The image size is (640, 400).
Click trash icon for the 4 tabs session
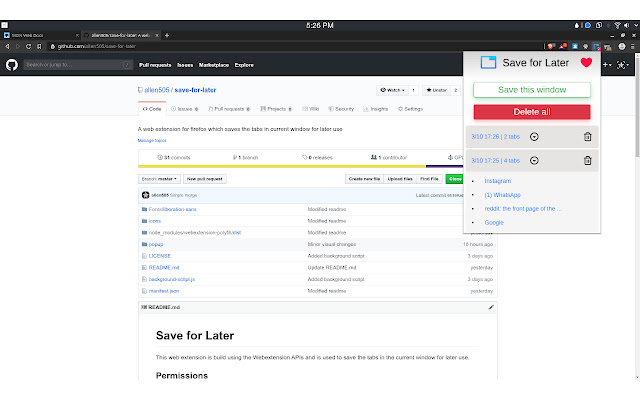point(587,160)
